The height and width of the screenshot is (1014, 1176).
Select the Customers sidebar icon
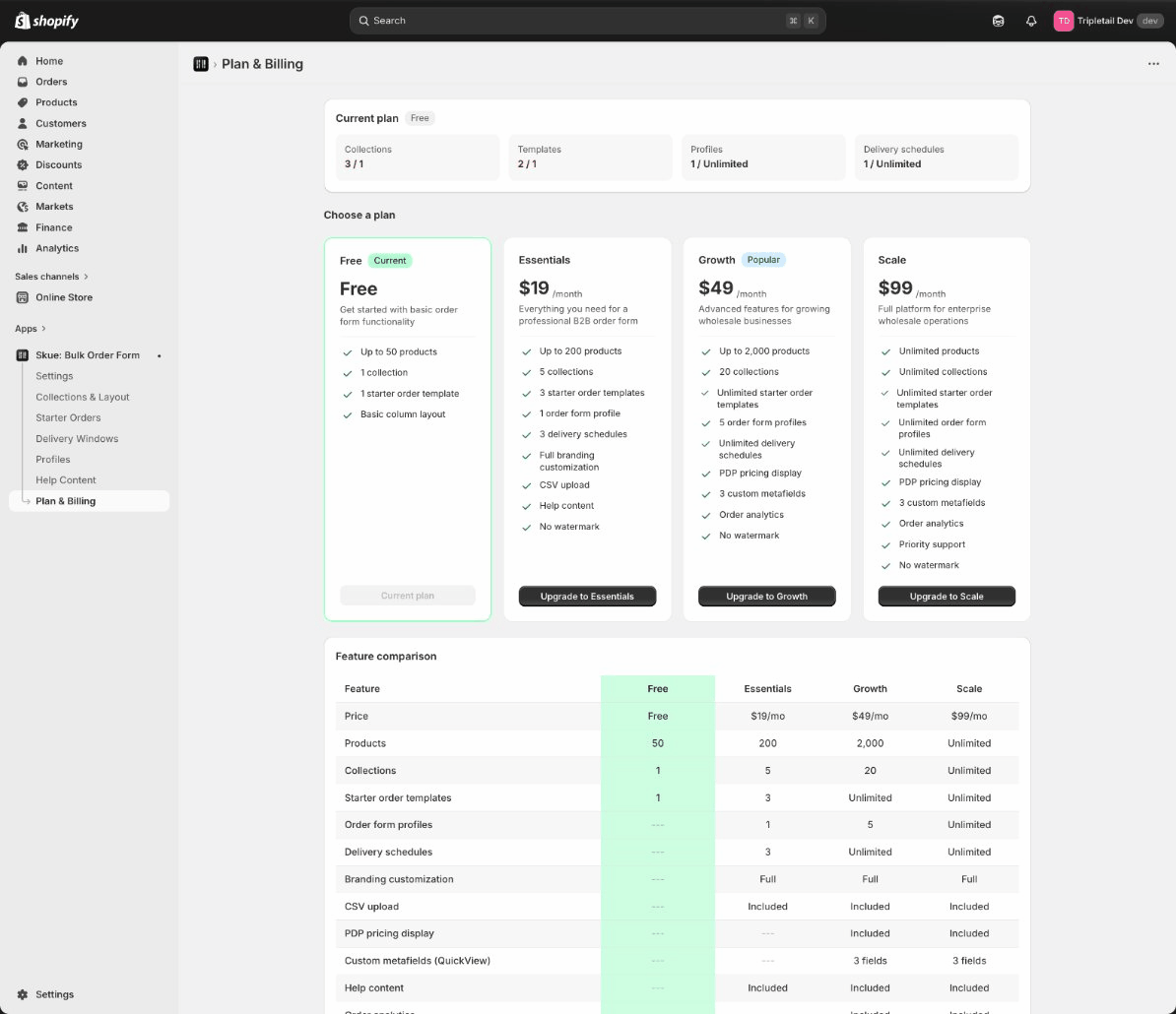click(x=23, y=123)
